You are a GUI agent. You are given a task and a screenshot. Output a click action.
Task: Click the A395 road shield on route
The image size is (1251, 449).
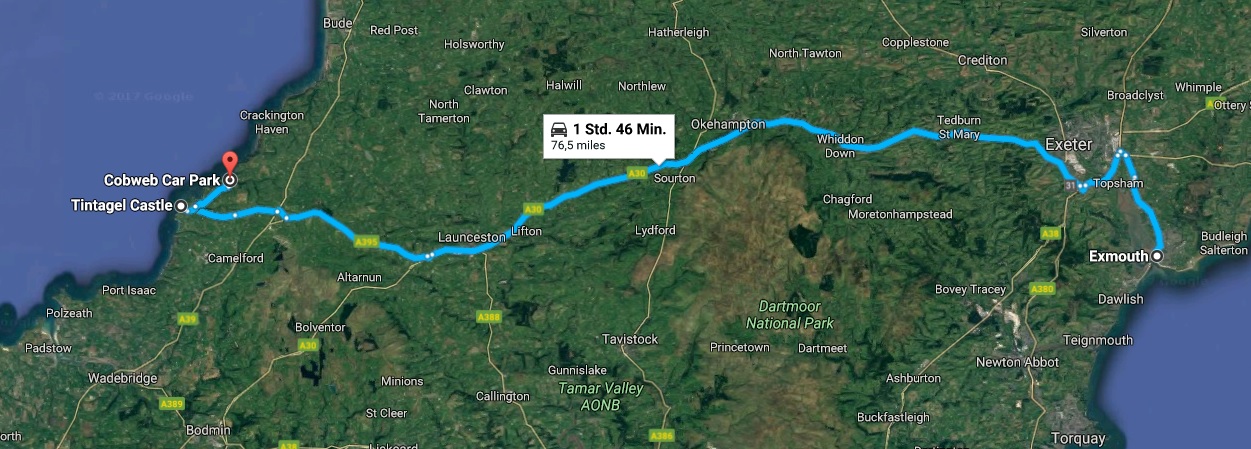click(365, 241)
